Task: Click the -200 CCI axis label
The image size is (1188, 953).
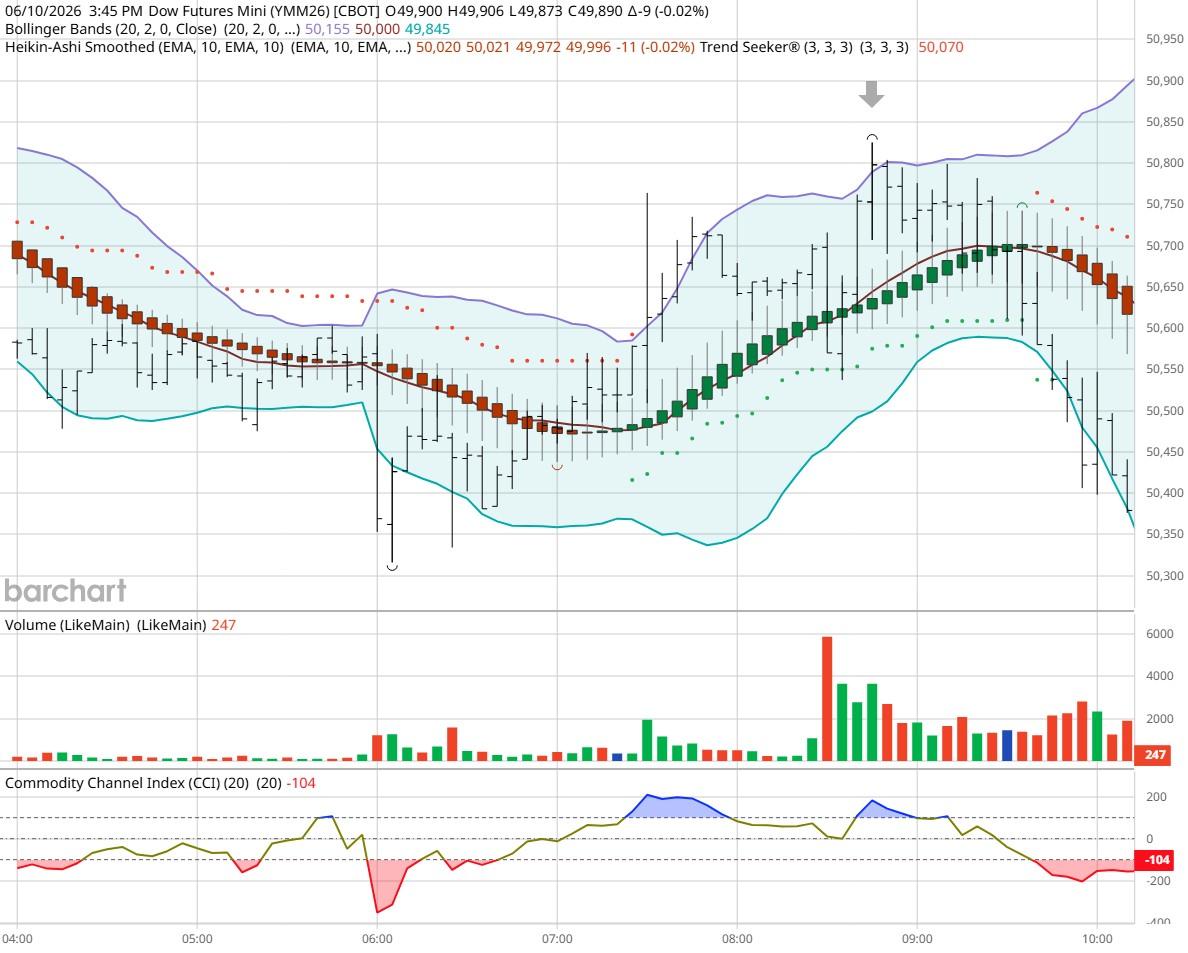Action: 1156,882
